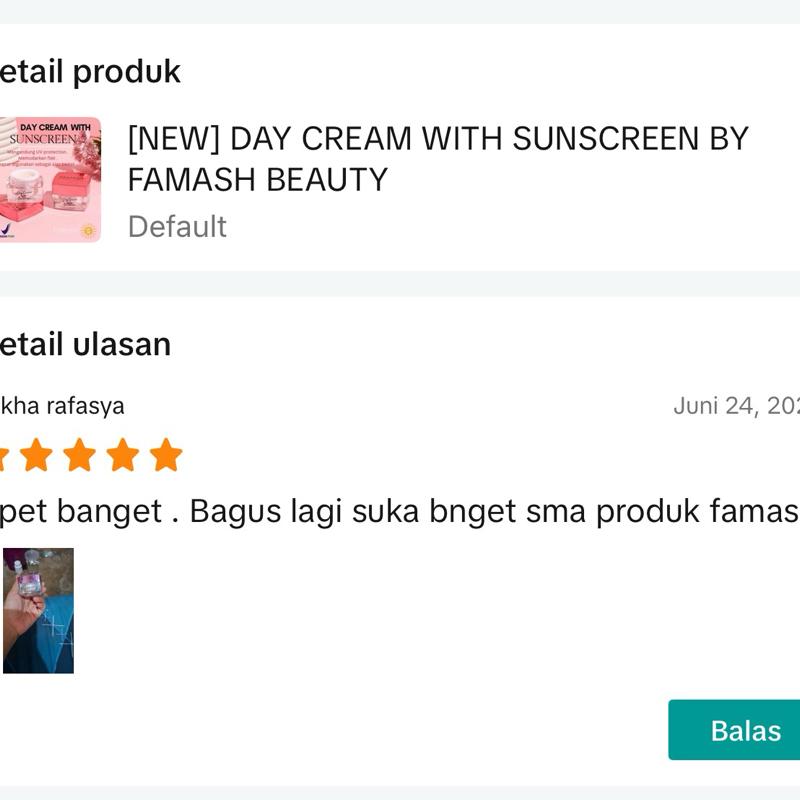This screenshot has width=800, height=800.
Task: Open the Day Cream product thumbnail
Action: pos(50,180)
